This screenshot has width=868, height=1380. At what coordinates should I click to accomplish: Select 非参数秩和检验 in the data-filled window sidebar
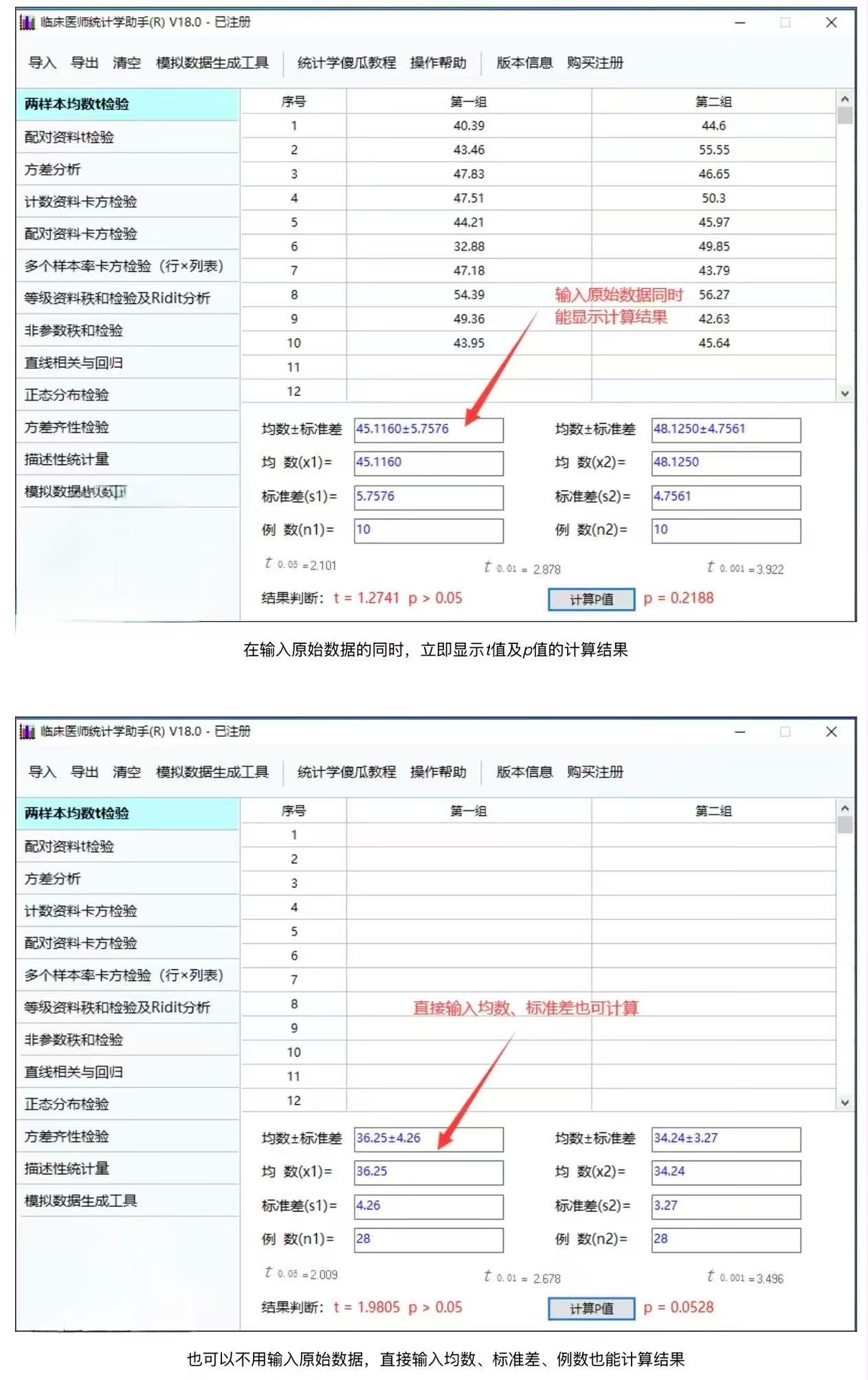point(128,330)
